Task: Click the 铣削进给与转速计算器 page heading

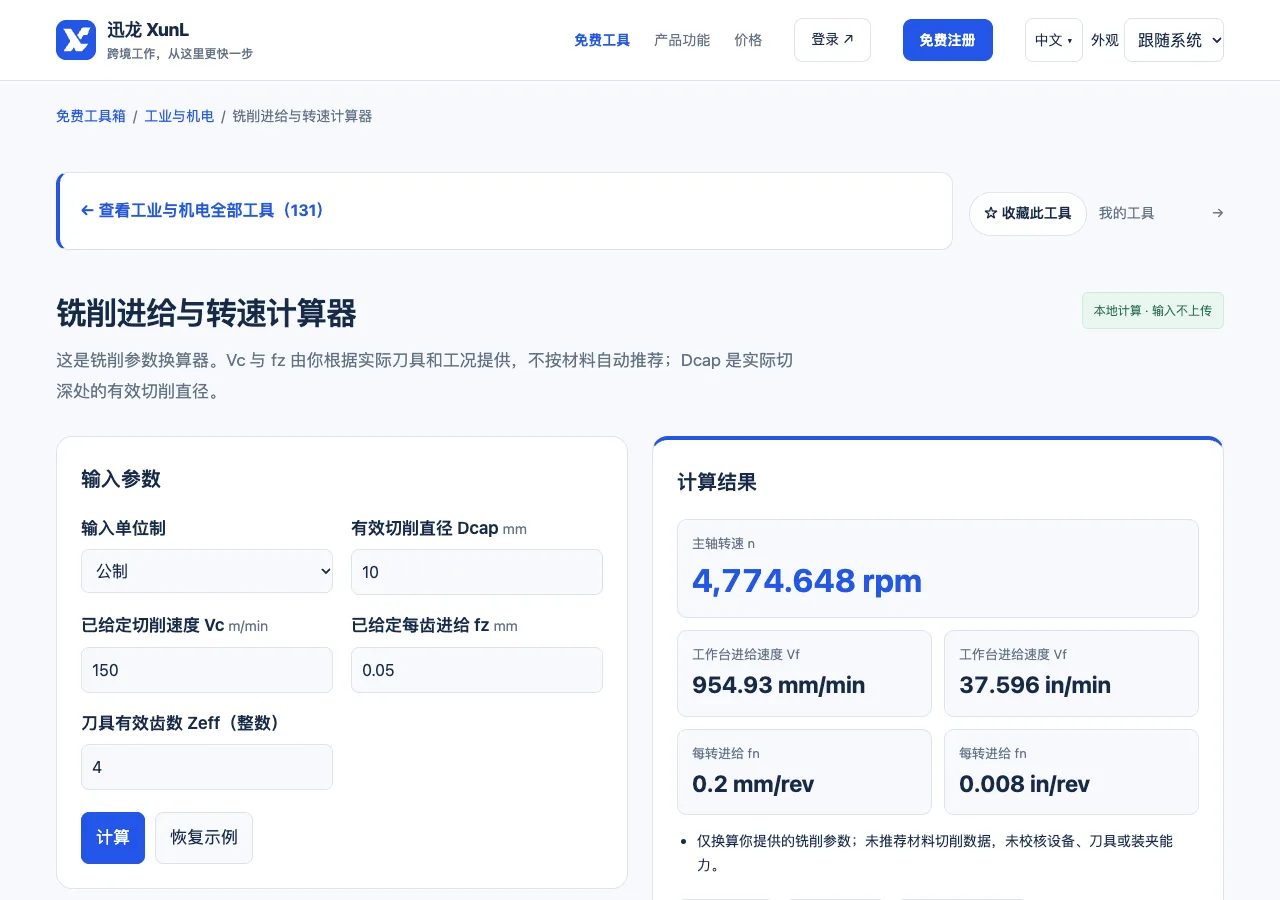Action: (x=206, y=314)
